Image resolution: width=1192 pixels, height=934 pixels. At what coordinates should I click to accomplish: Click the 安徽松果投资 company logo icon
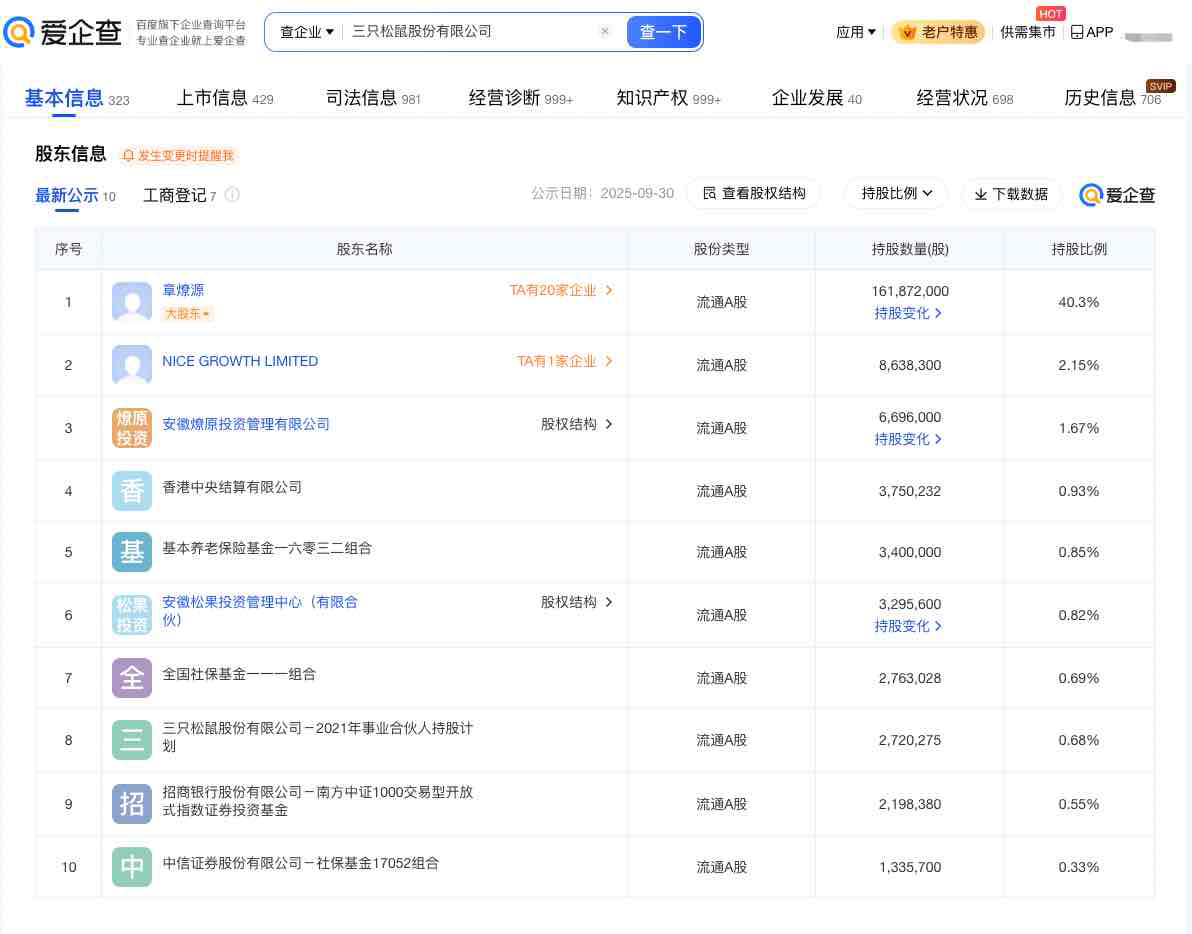(132, 615)
